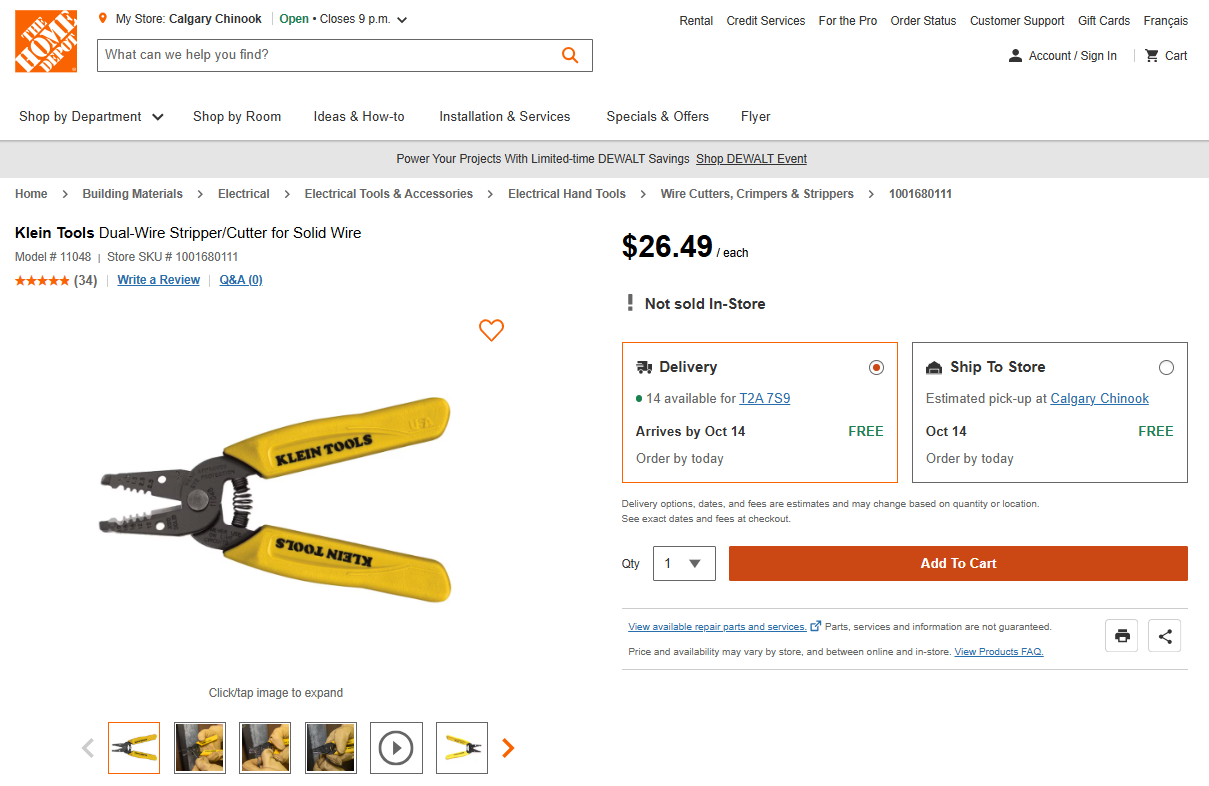The height and width of the screenshot is (786, 1209).
Task: Select the second product image thumbnail
Action: pyautogui.click(x=200, y=748)
